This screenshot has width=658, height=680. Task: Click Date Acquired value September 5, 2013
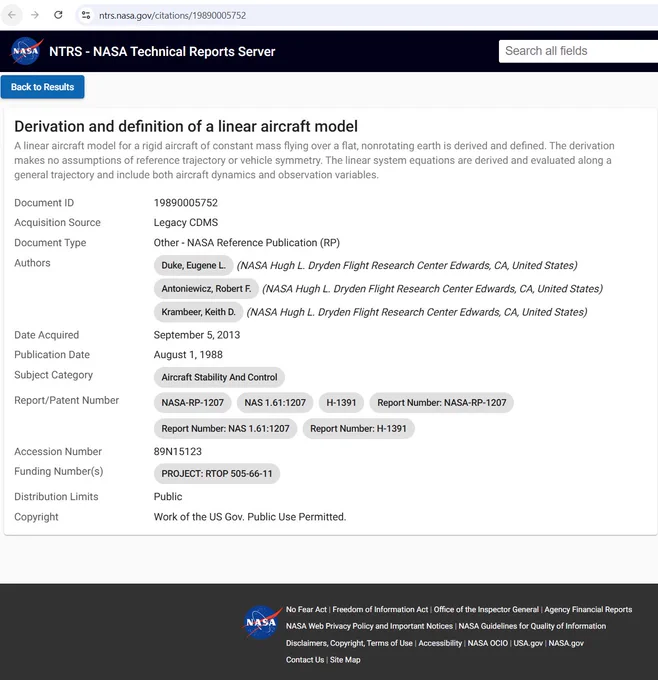(x=196, y=335)
